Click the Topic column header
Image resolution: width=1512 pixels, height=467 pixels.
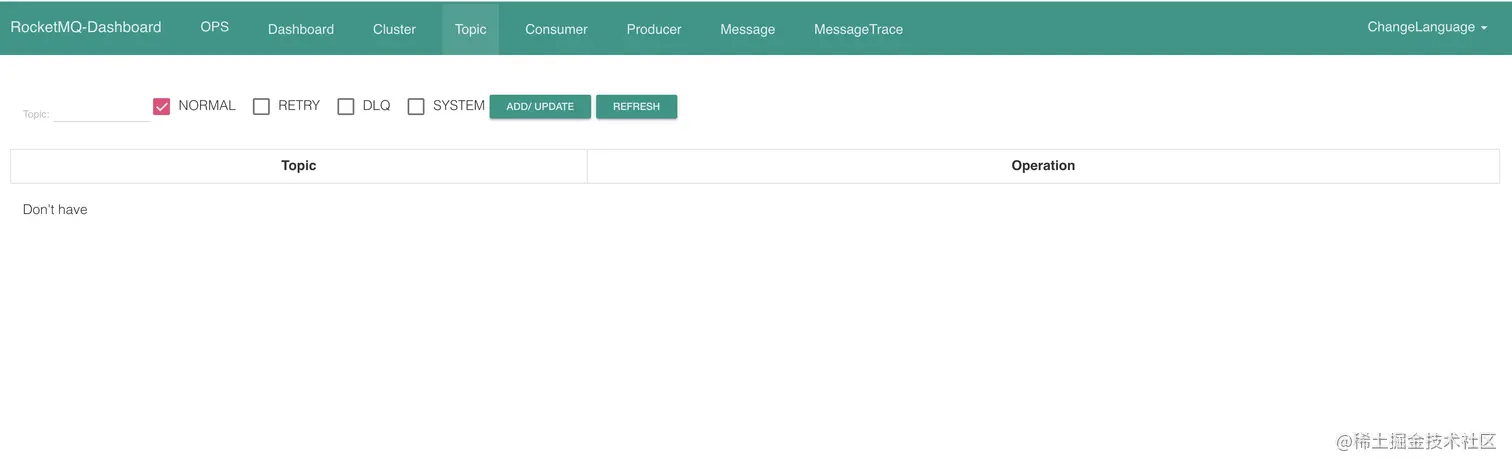coord(299,166)
